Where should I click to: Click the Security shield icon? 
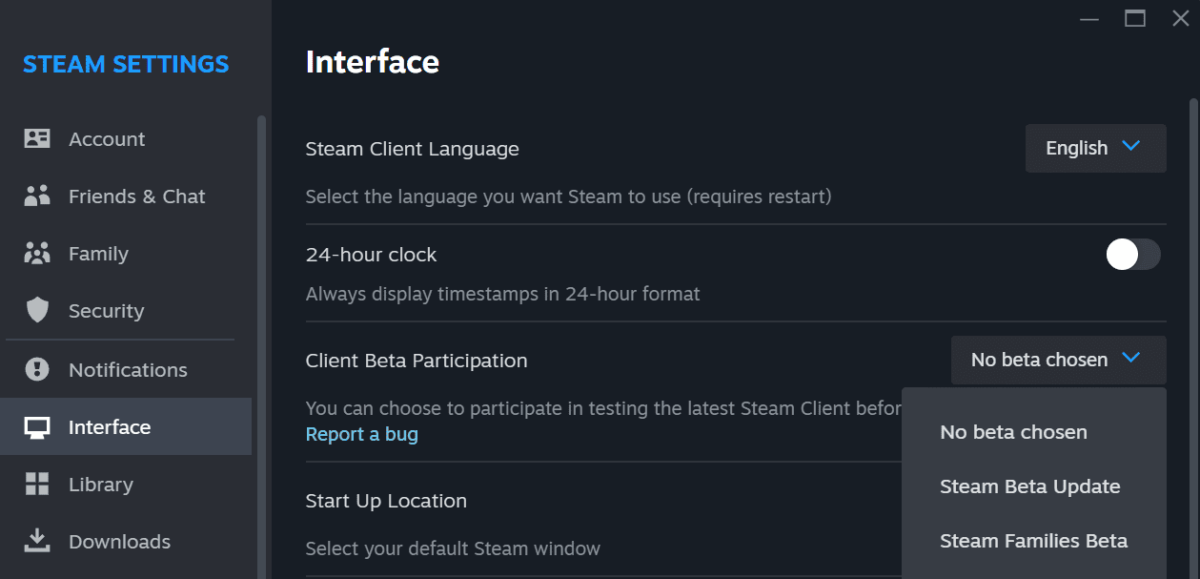[x=37, y=311]
